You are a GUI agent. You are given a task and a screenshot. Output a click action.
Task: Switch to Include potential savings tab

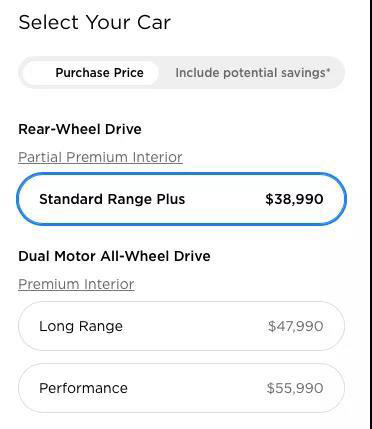[x=252, y=73]
